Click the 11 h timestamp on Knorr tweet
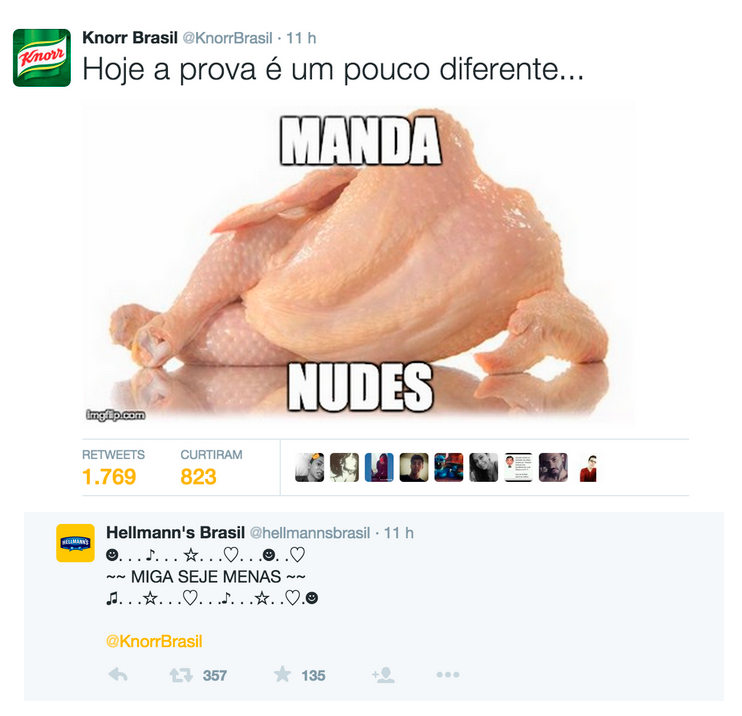Screen dimensions: 742x716 point(301,38)
